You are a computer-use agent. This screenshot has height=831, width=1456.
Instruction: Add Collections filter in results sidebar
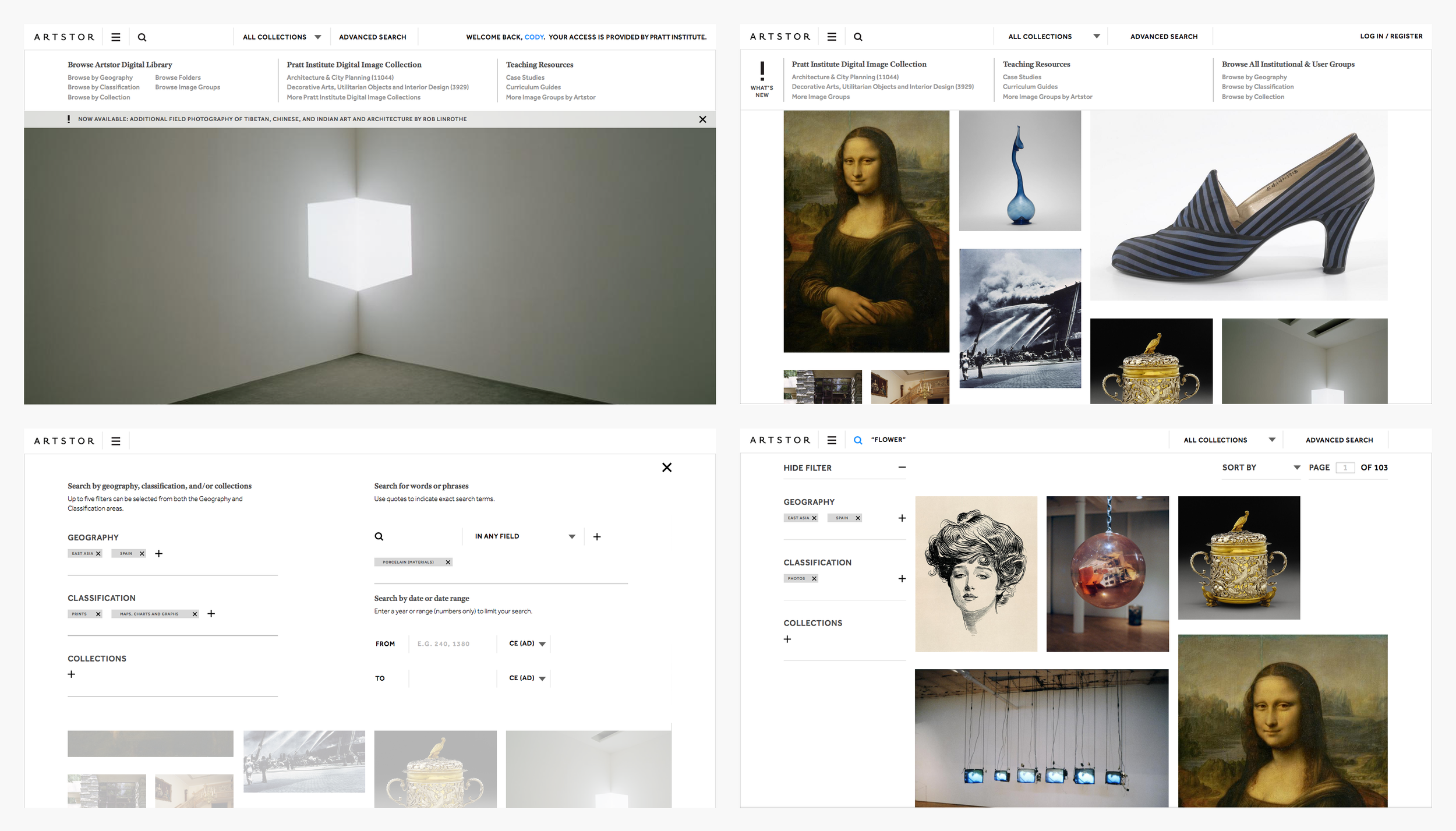pyautogui.click(x=787, y=639)
